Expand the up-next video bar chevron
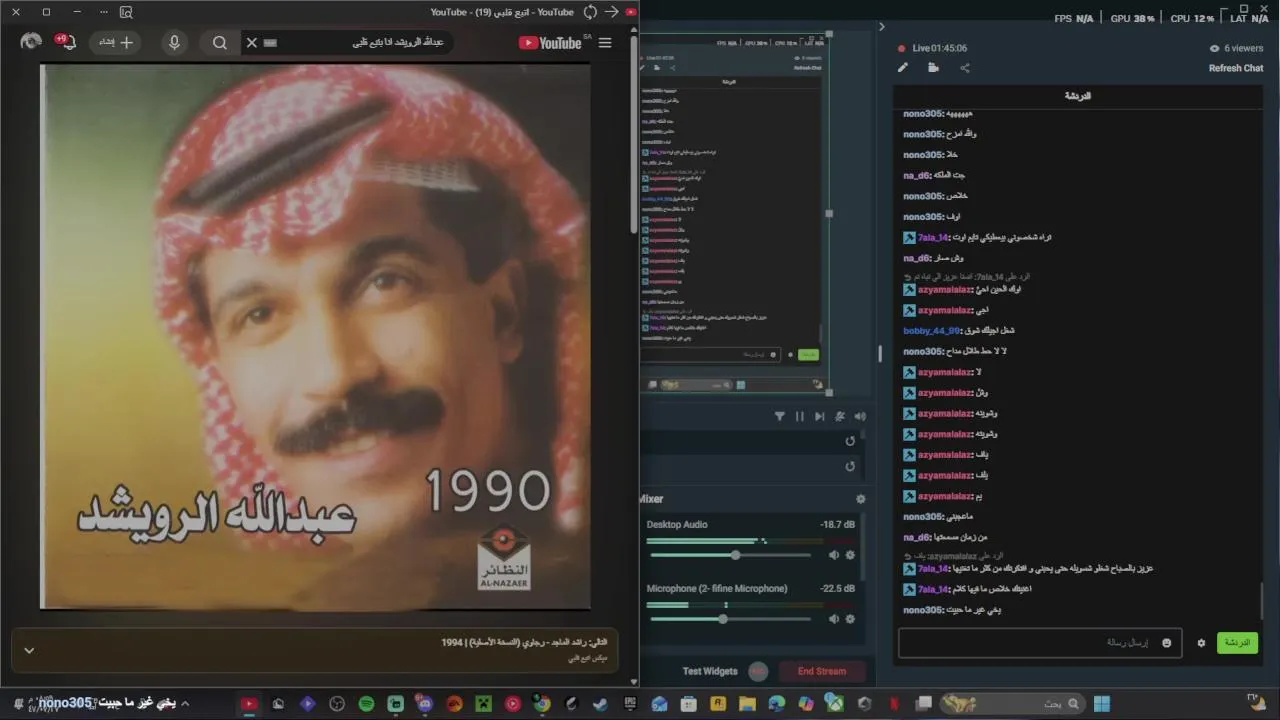The height and width of the screenshot is (720, 1280). 29,650
